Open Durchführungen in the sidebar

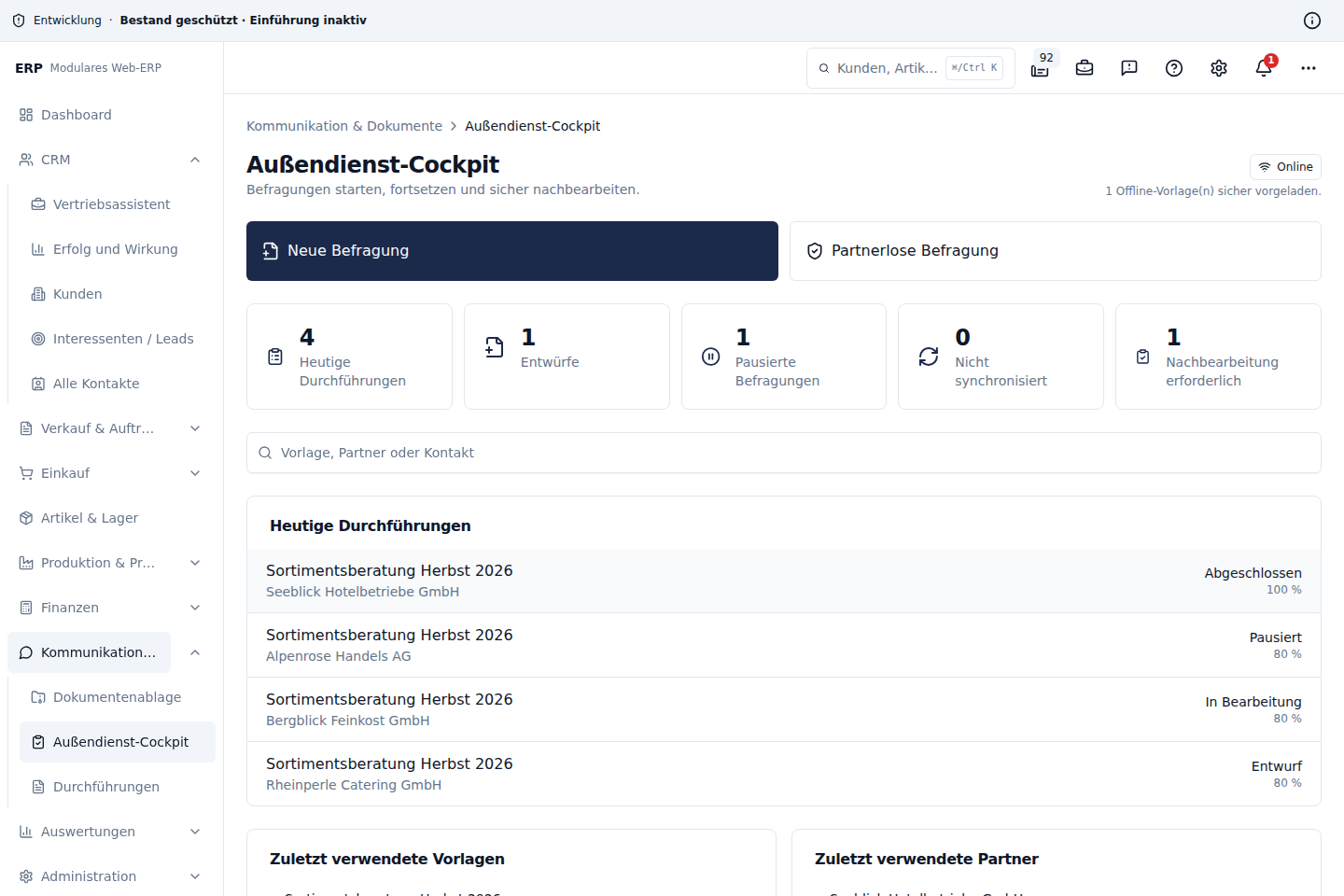click(x=118, y=787)
